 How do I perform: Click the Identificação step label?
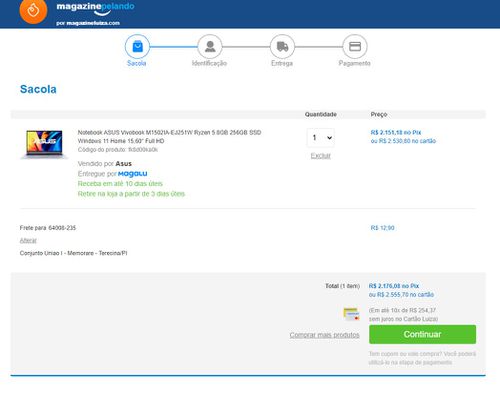(x=209, y=63)
